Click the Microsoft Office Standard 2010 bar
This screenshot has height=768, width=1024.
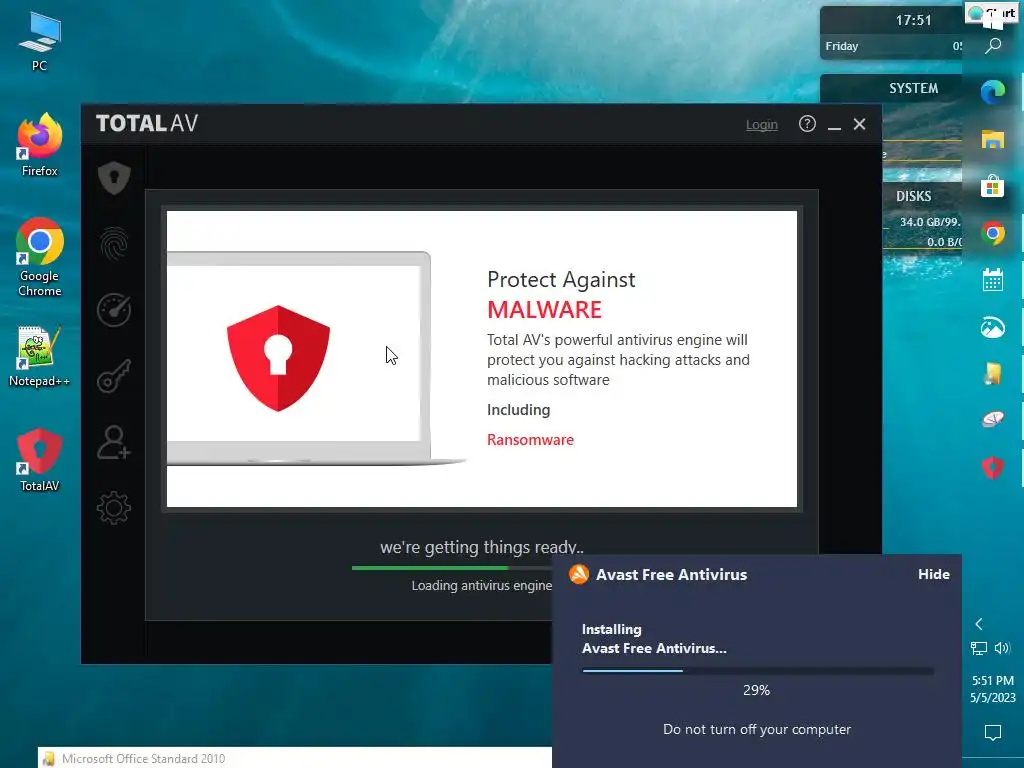(x=295, y=758)
